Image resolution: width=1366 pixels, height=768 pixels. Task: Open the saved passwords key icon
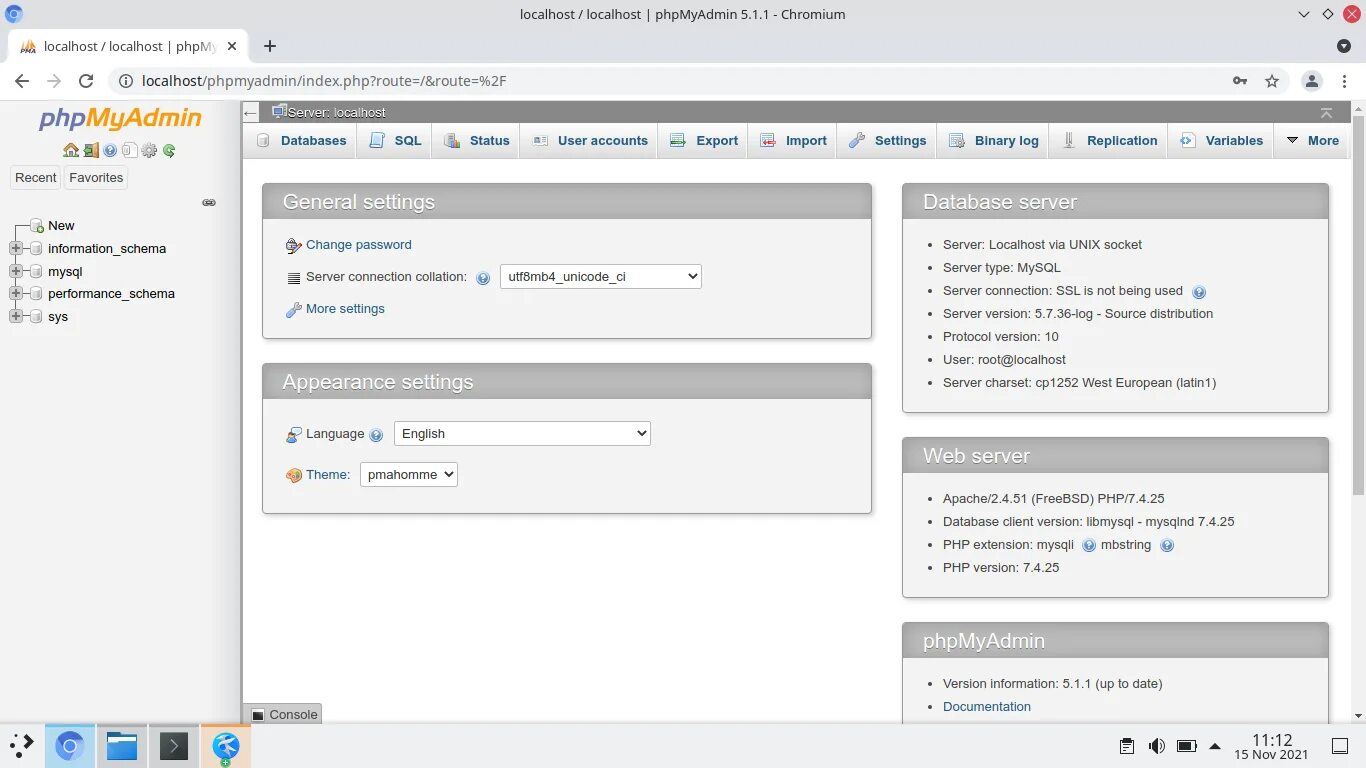pos(1240,81)
